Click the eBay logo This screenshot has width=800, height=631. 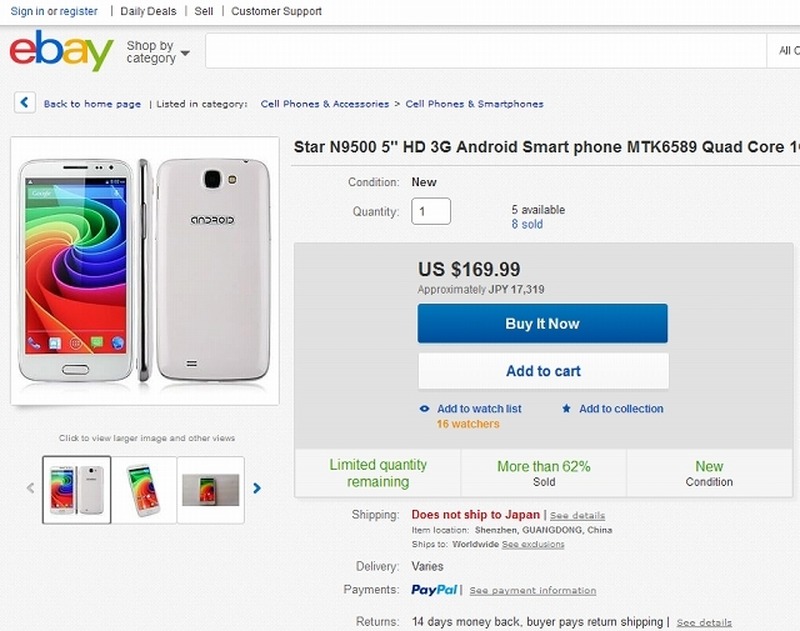coord(61,51)
